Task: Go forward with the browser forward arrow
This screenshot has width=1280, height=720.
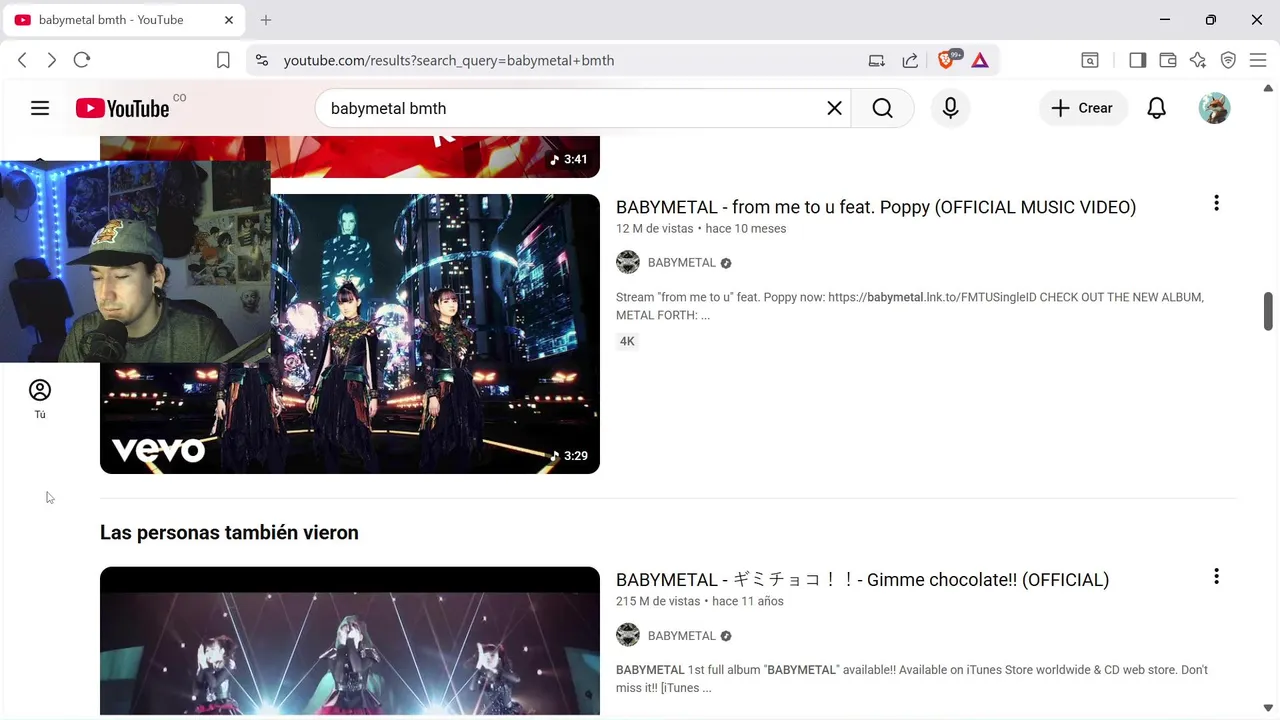Action: click(x=52, y=60)
